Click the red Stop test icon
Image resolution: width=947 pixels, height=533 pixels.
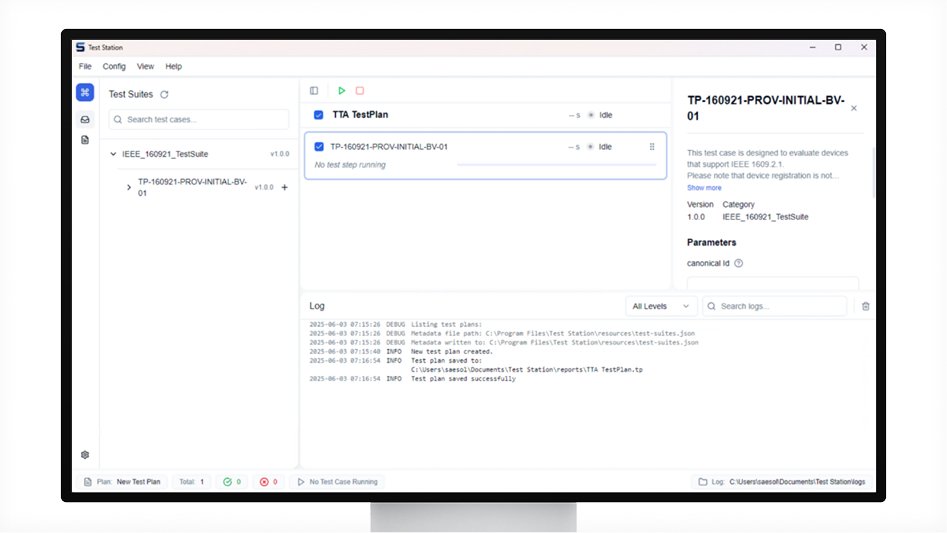(x=360, y=91)
